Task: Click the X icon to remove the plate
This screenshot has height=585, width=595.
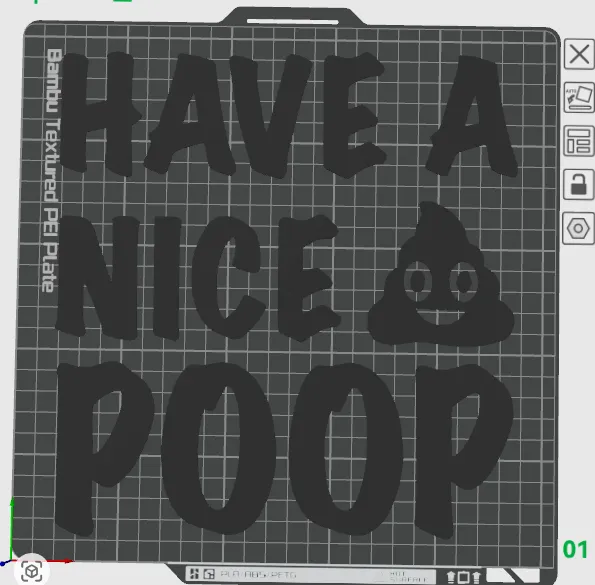Action: pos(579,54)
